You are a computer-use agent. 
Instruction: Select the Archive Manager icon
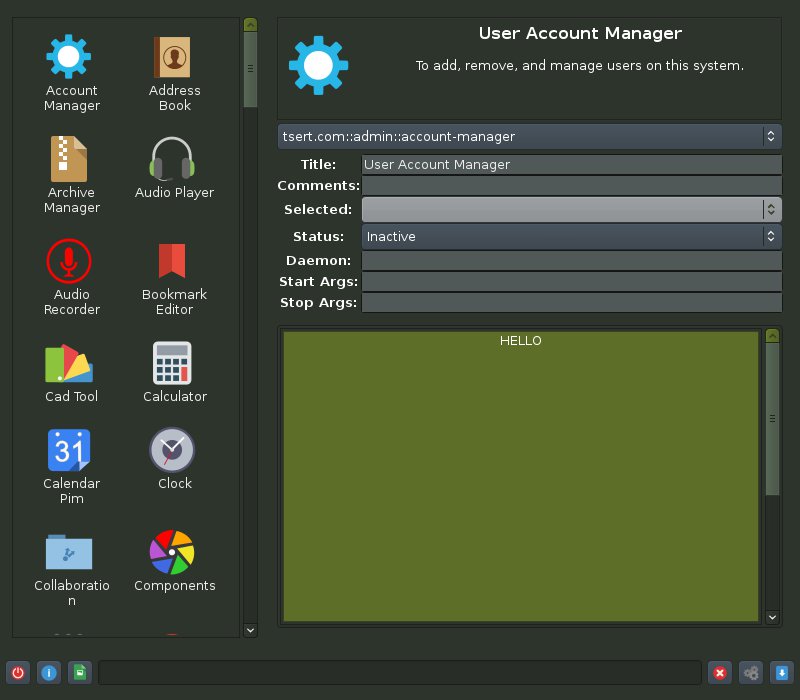71,159
